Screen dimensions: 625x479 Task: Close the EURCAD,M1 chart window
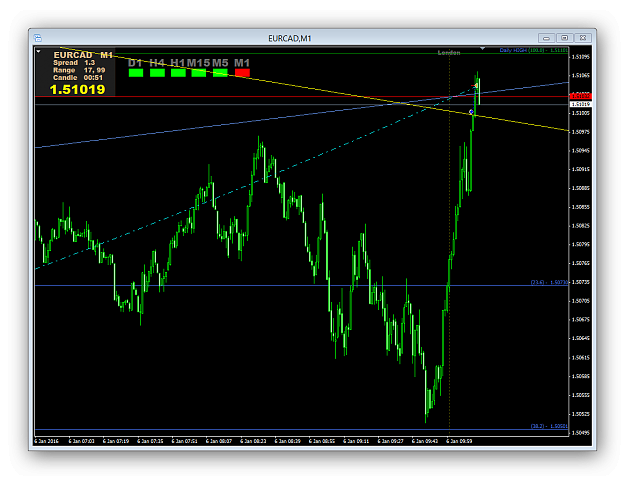coord(582,38)
